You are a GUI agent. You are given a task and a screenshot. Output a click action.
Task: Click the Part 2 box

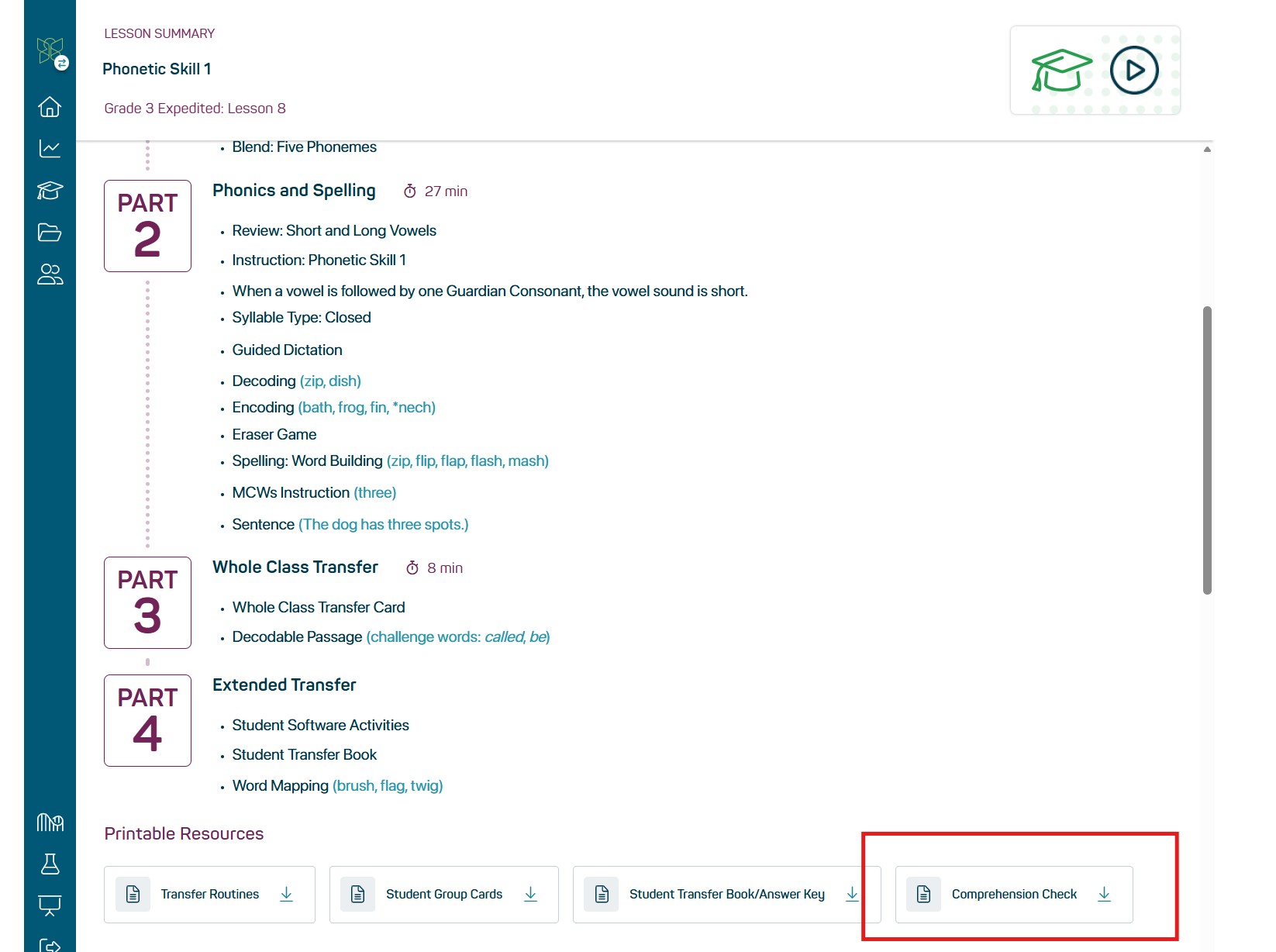point(147,226)
